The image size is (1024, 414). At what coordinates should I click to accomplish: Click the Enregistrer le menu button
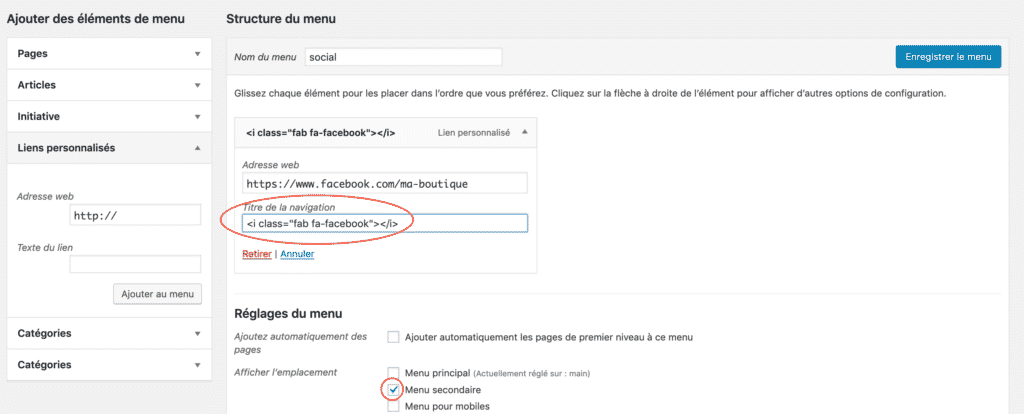tap(947, 57)
